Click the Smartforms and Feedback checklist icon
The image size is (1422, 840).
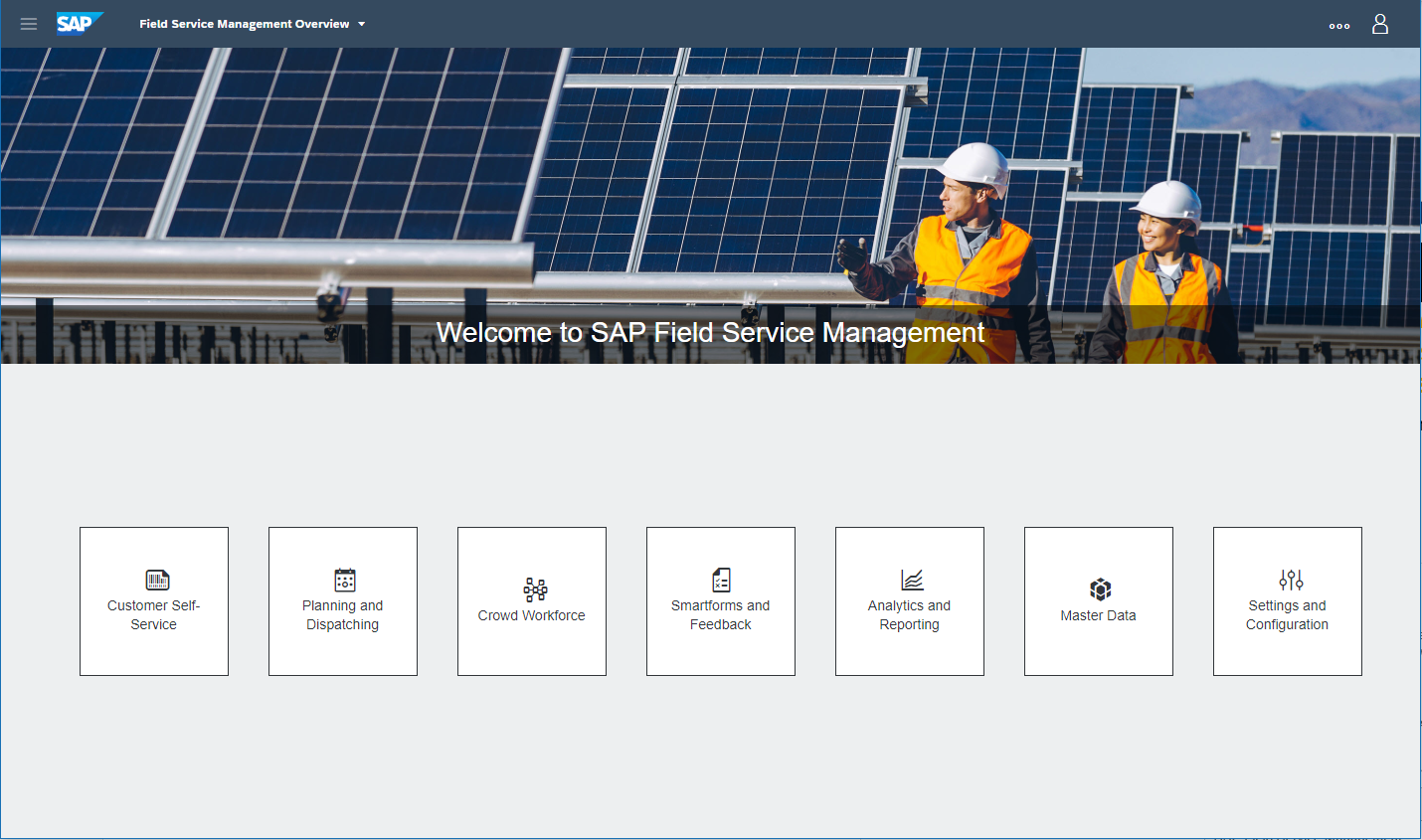coord(722,580)
